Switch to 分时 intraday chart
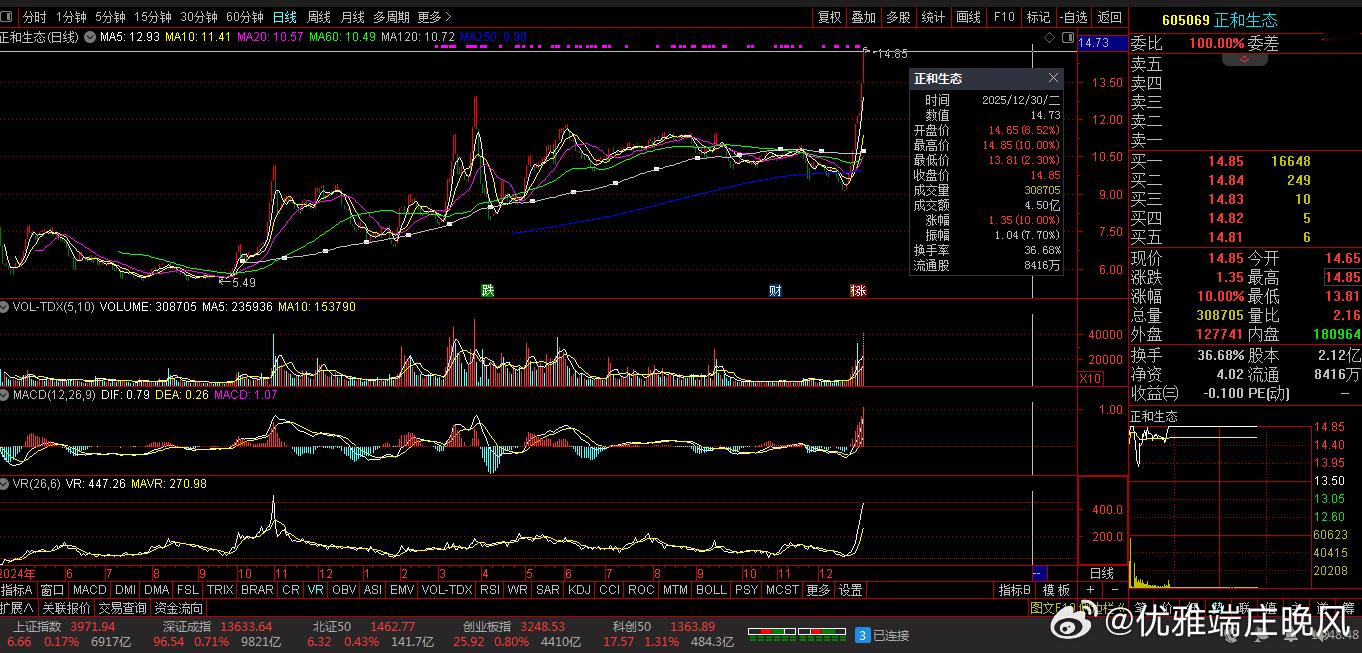 pos(34,17)
